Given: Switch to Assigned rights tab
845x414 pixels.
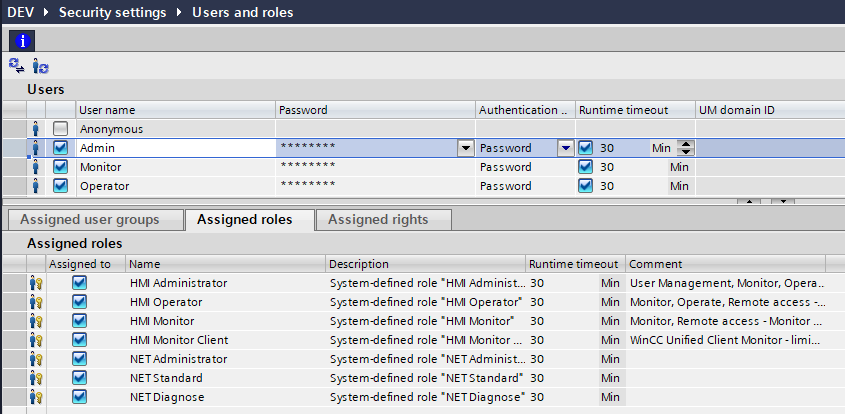Looking at the screenshot, I should pos(378,220).
